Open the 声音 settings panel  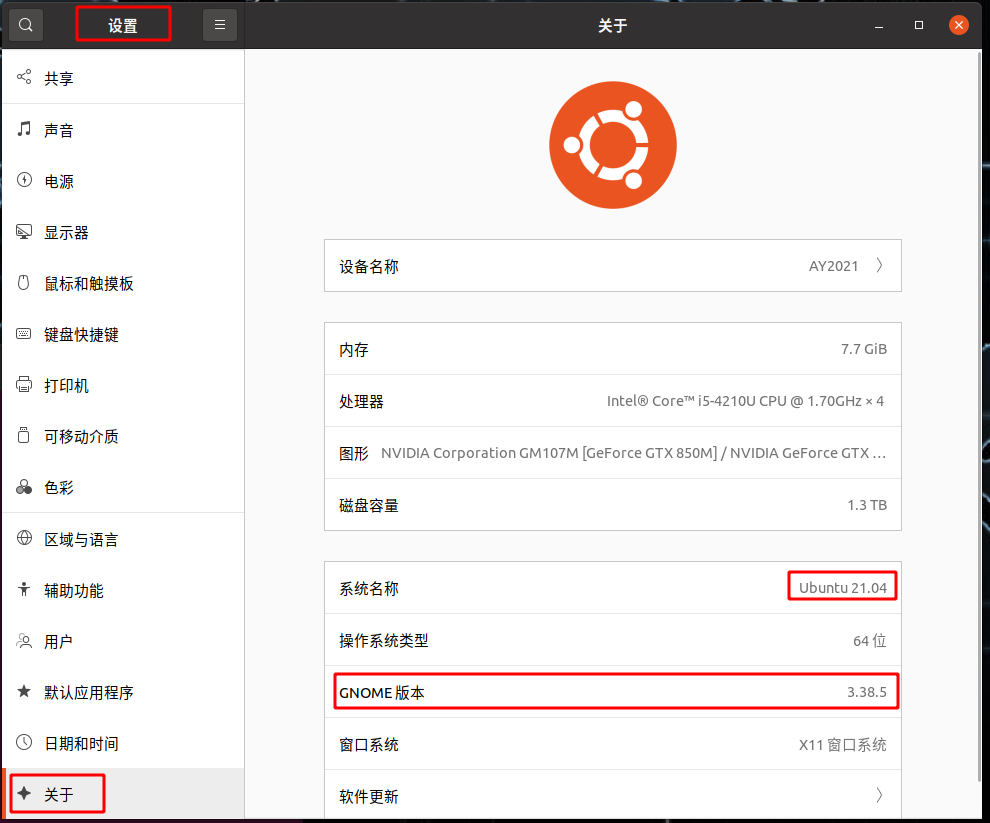point(123,129)
